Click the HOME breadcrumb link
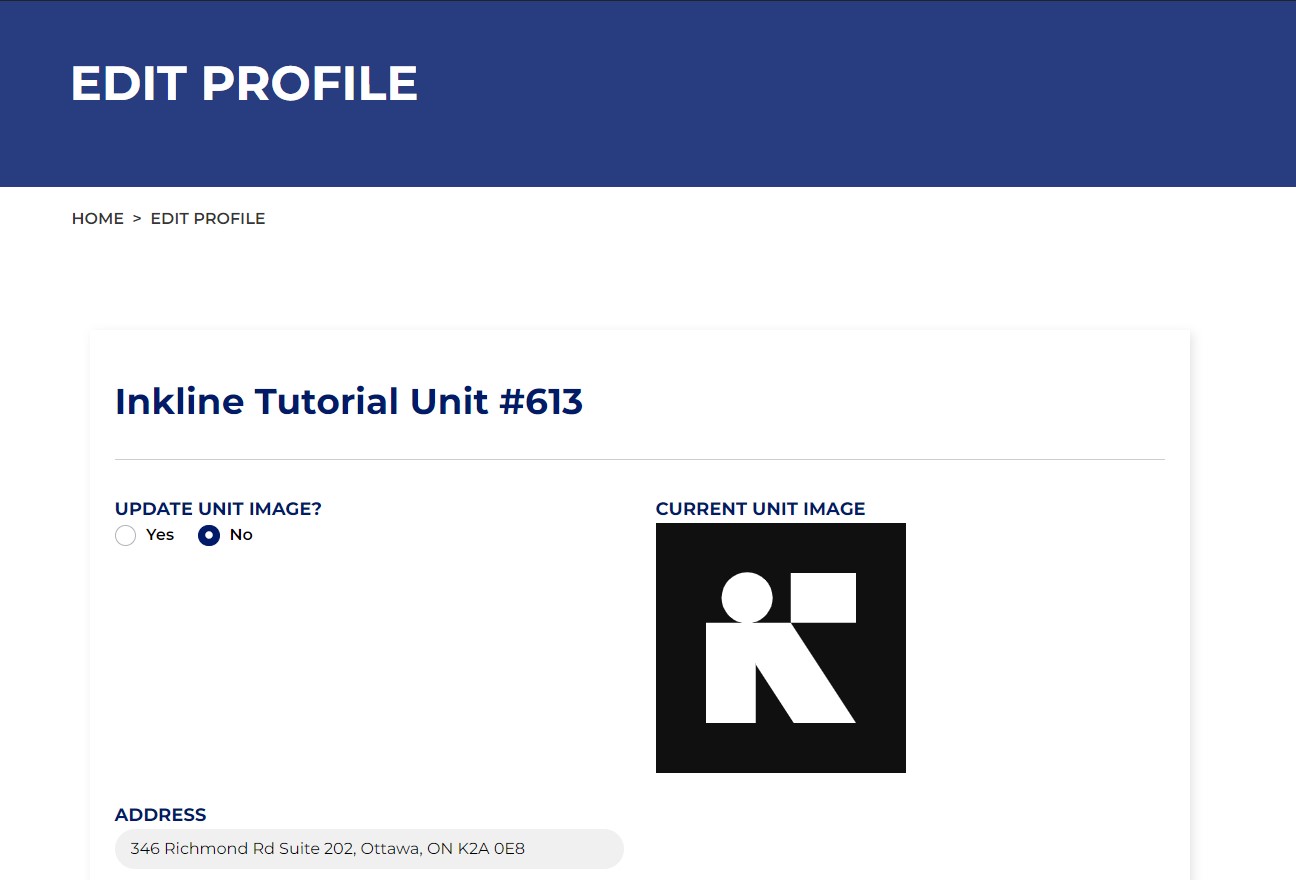The image size is (1296, 880). (x=97, y=219)
